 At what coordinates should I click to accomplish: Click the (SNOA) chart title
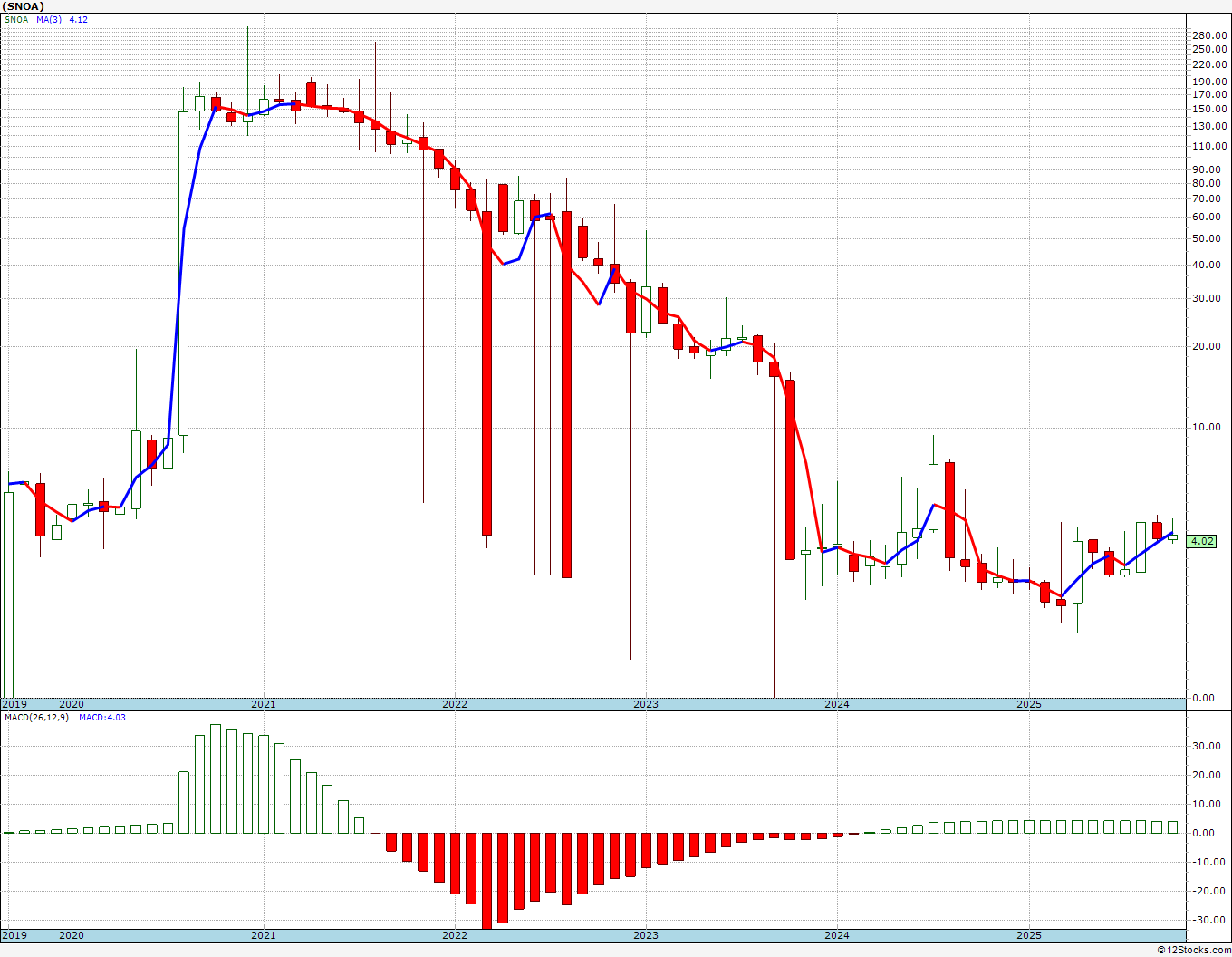pyautogui.click(x=24, y=5)
